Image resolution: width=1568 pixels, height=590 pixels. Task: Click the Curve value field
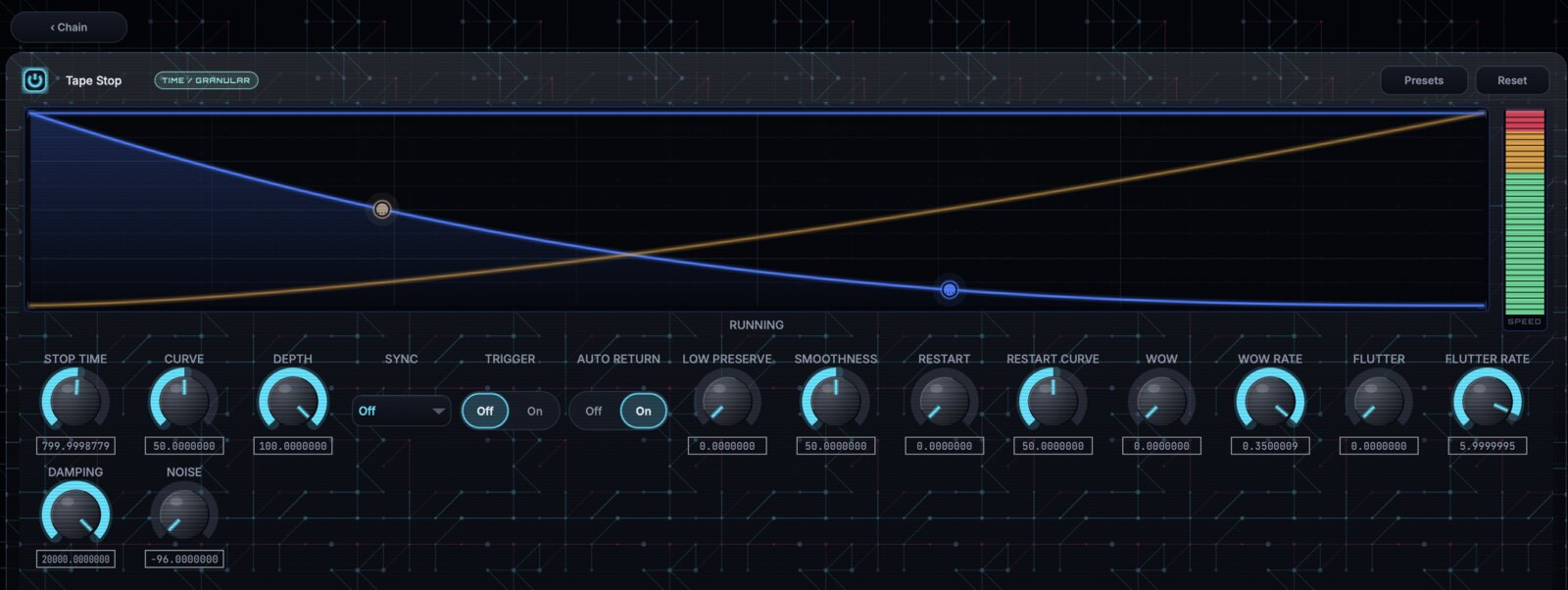point(184,446)
